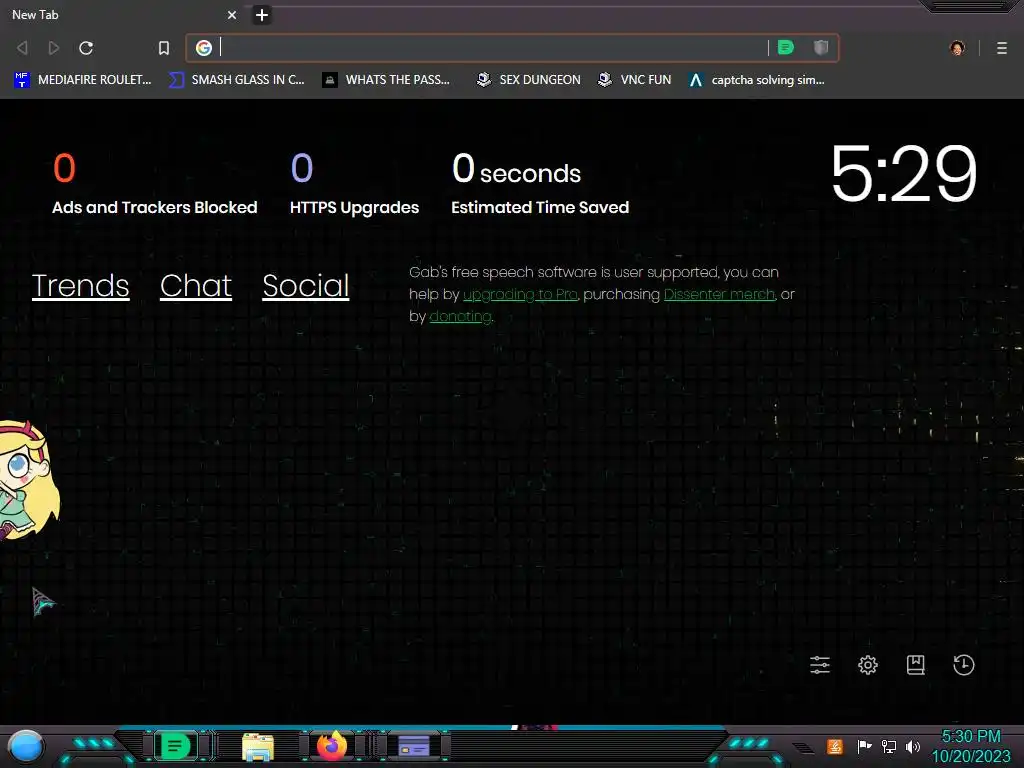Open bookmarks icon on new tab page
The width and height of the screenshot is (1024, 768).
pos(916,665)
